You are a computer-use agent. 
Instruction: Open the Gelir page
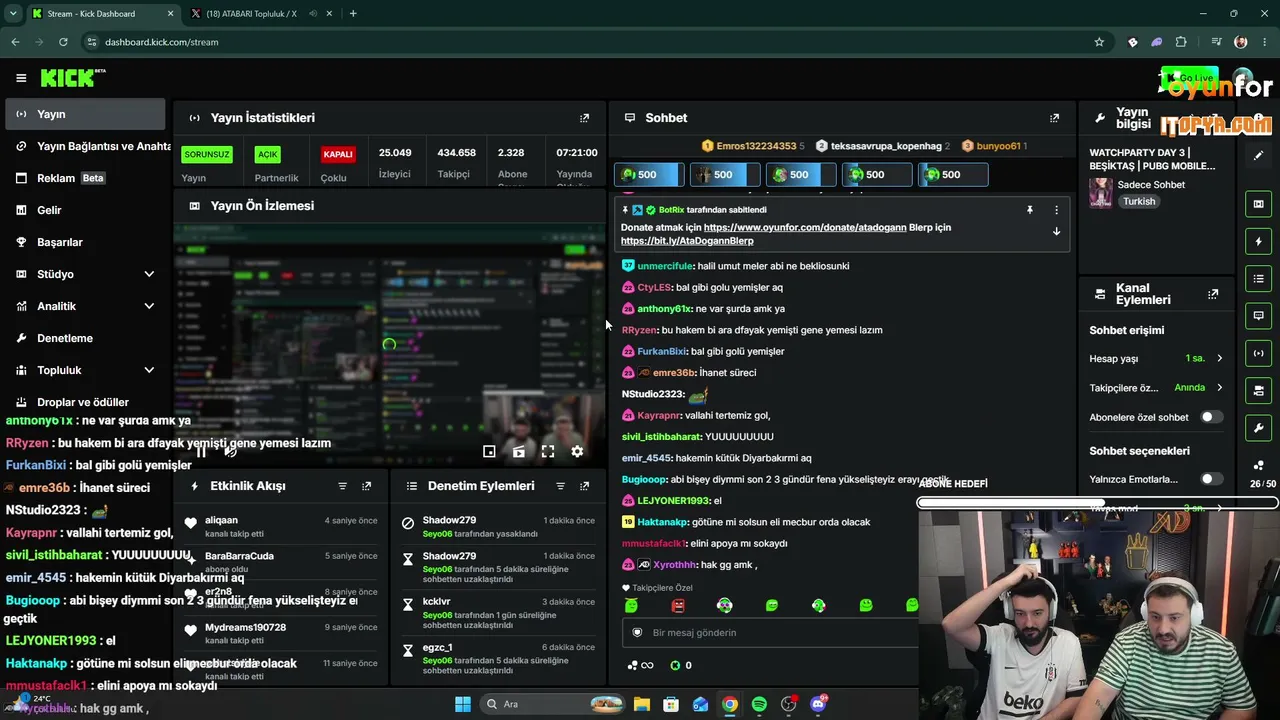coord(85,210)
